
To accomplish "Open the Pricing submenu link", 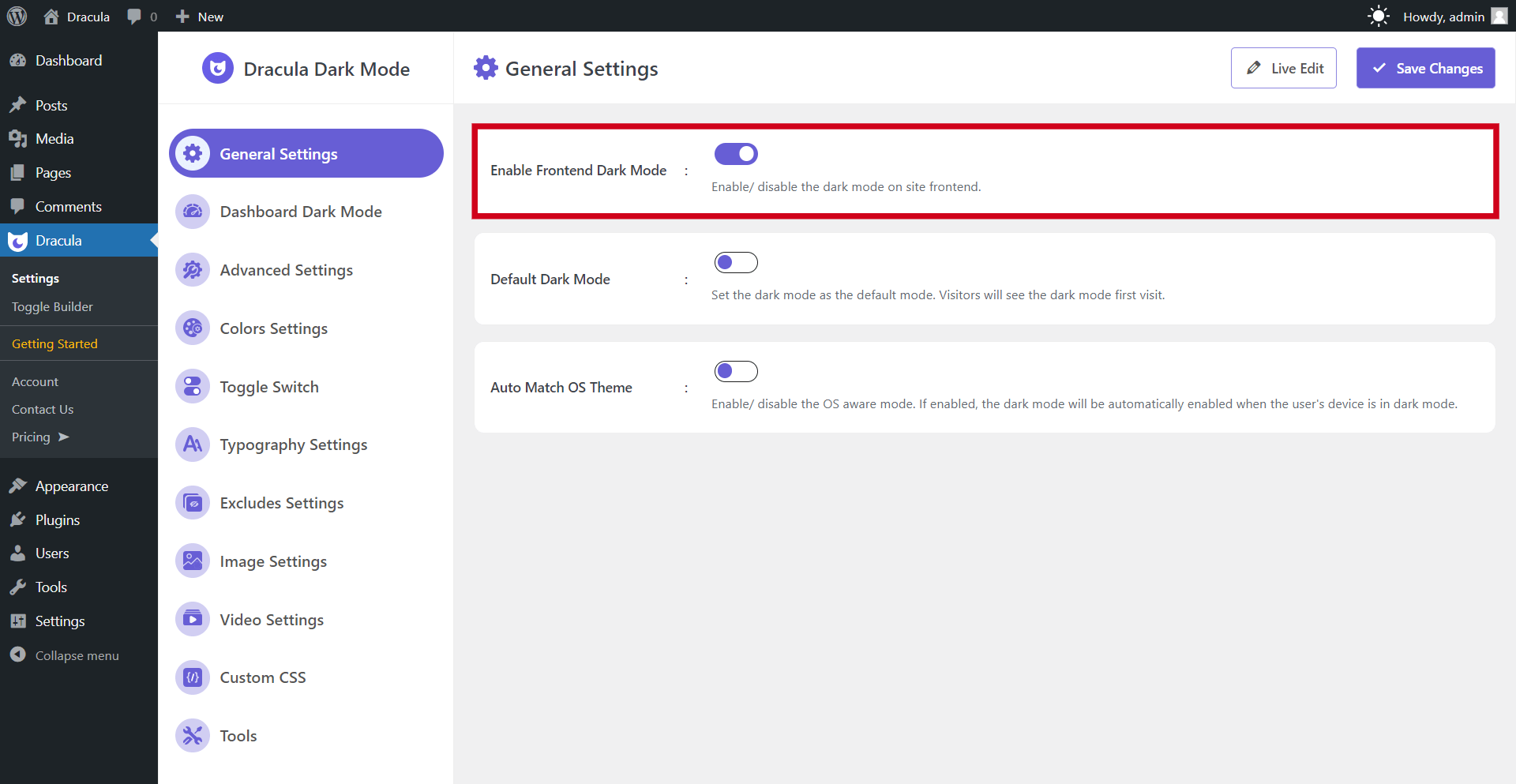I will point(39,437).
